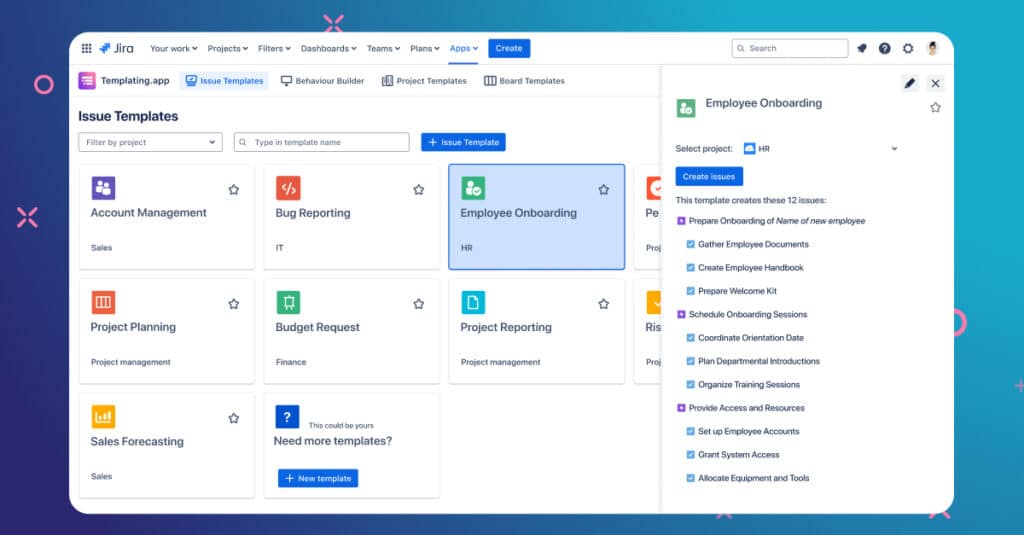Select the Grant System Access item
This screenshot has width=1024, height=535.
[739, 455]
